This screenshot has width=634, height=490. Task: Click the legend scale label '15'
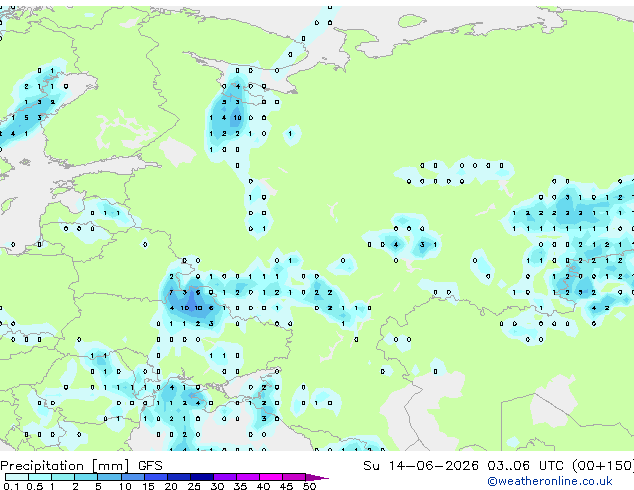pyautogui.click(x=148, y=486)
